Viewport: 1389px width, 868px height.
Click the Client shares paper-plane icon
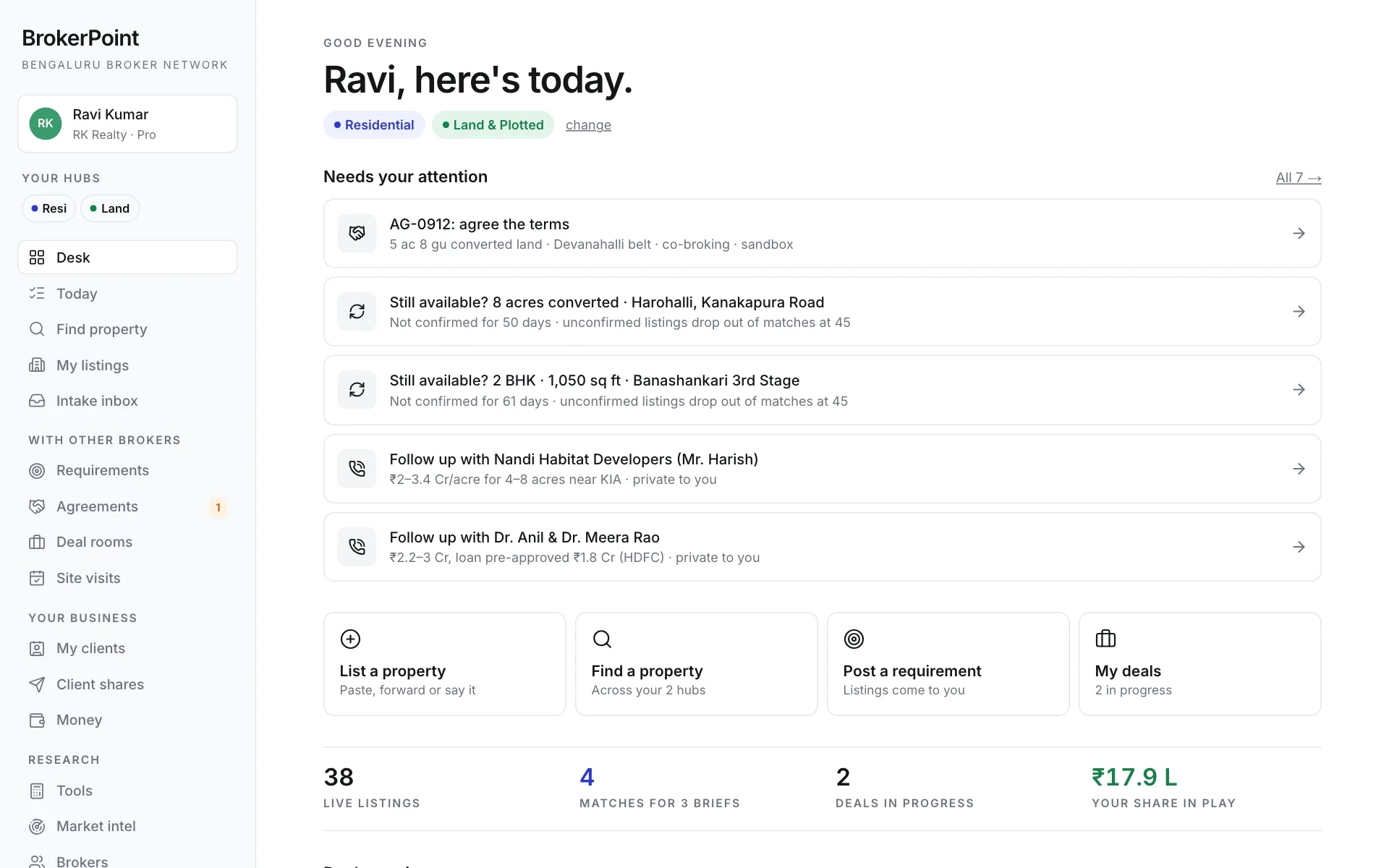click(37, 684)
